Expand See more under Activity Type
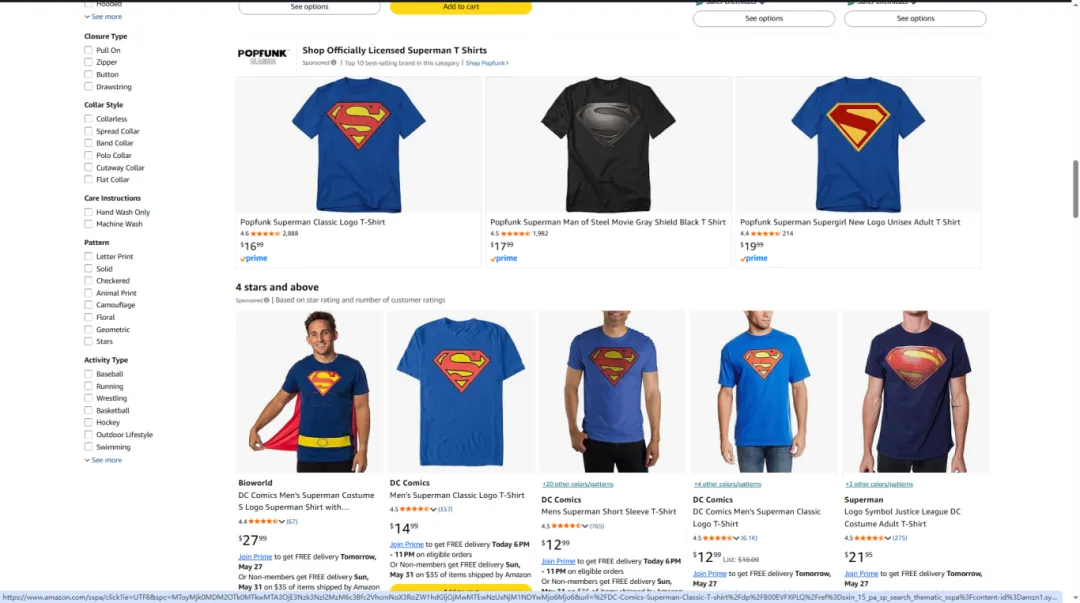Screen dimensions: 1080x603 (103, 460)
